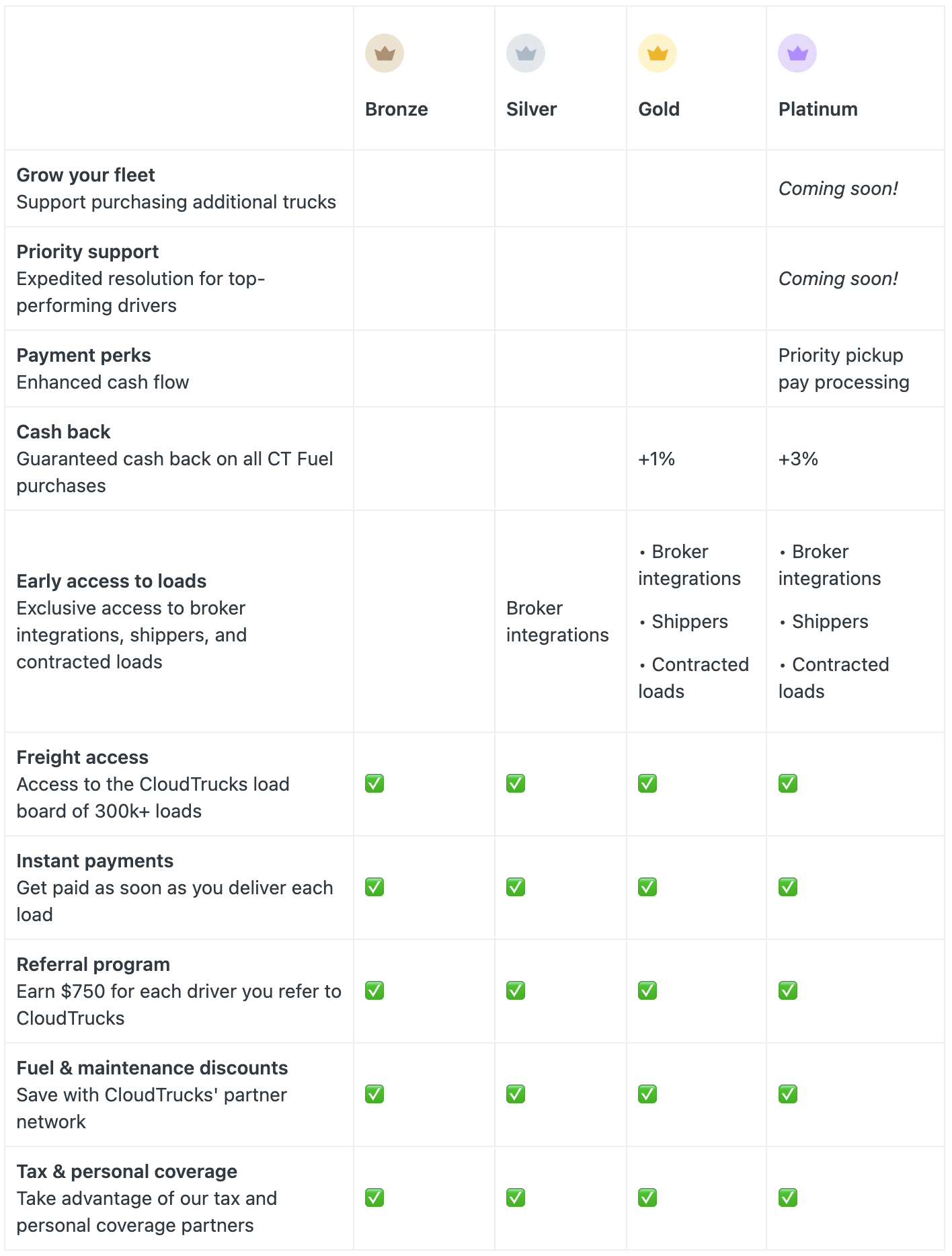The width and height of the screenshot is (952, 1256).
Task: Select the Platinum column heading
Action: (x=818, y=109)
